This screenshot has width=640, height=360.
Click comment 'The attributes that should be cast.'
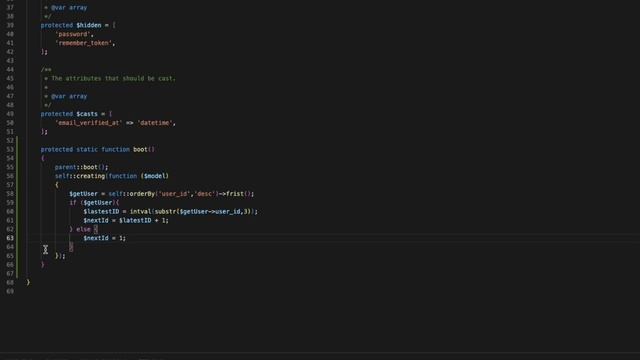113,78
